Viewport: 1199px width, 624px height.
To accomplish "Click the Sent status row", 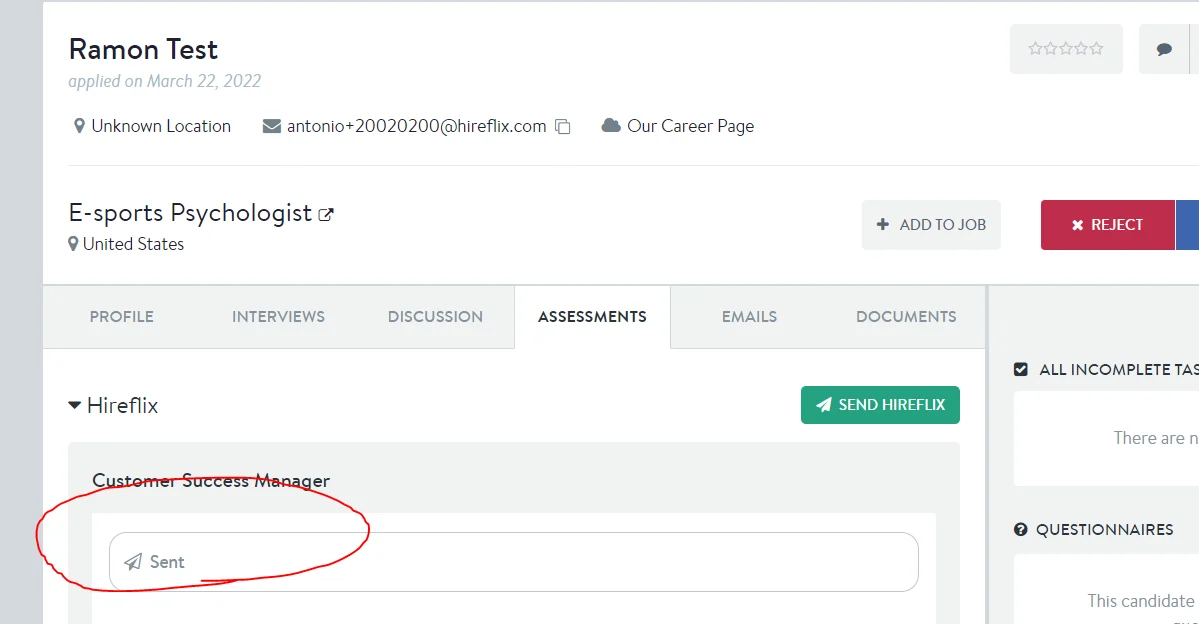I will [514, 562].
